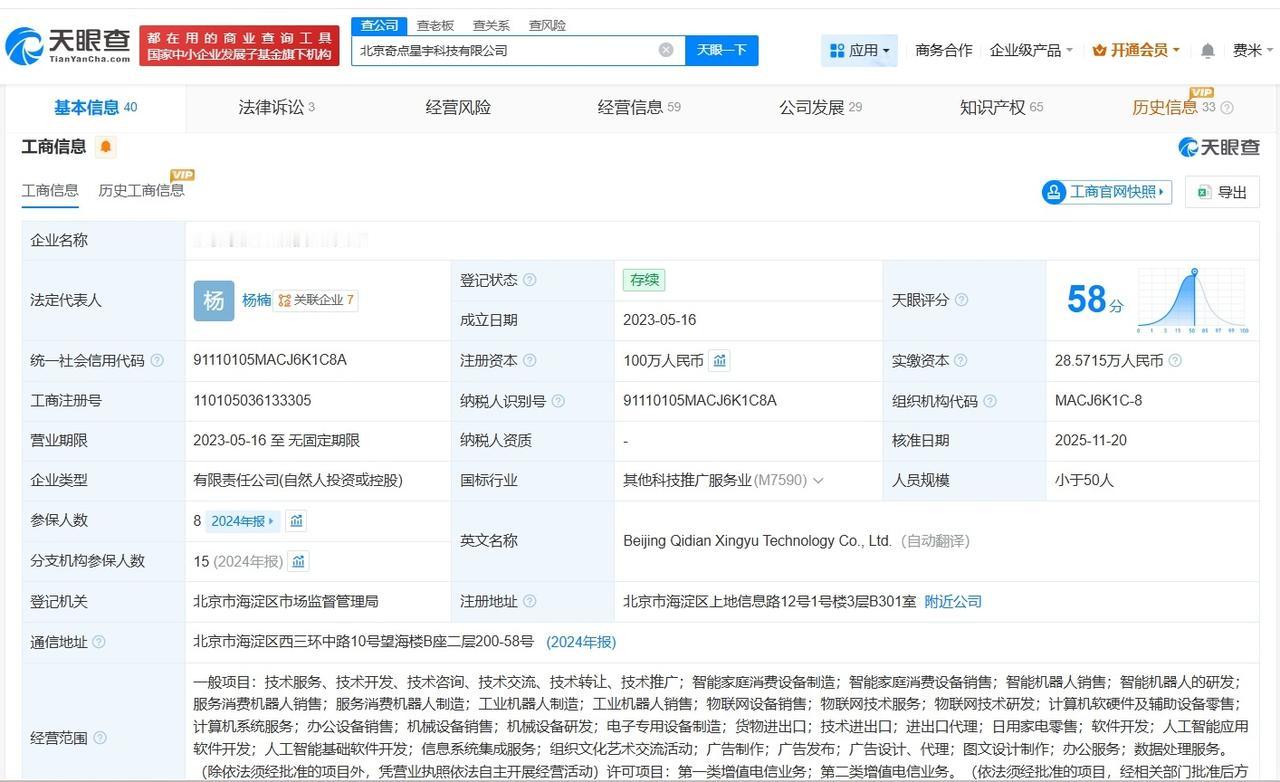
Task: Open the 工商官网快照 button
Action: tap(1106, 192)
